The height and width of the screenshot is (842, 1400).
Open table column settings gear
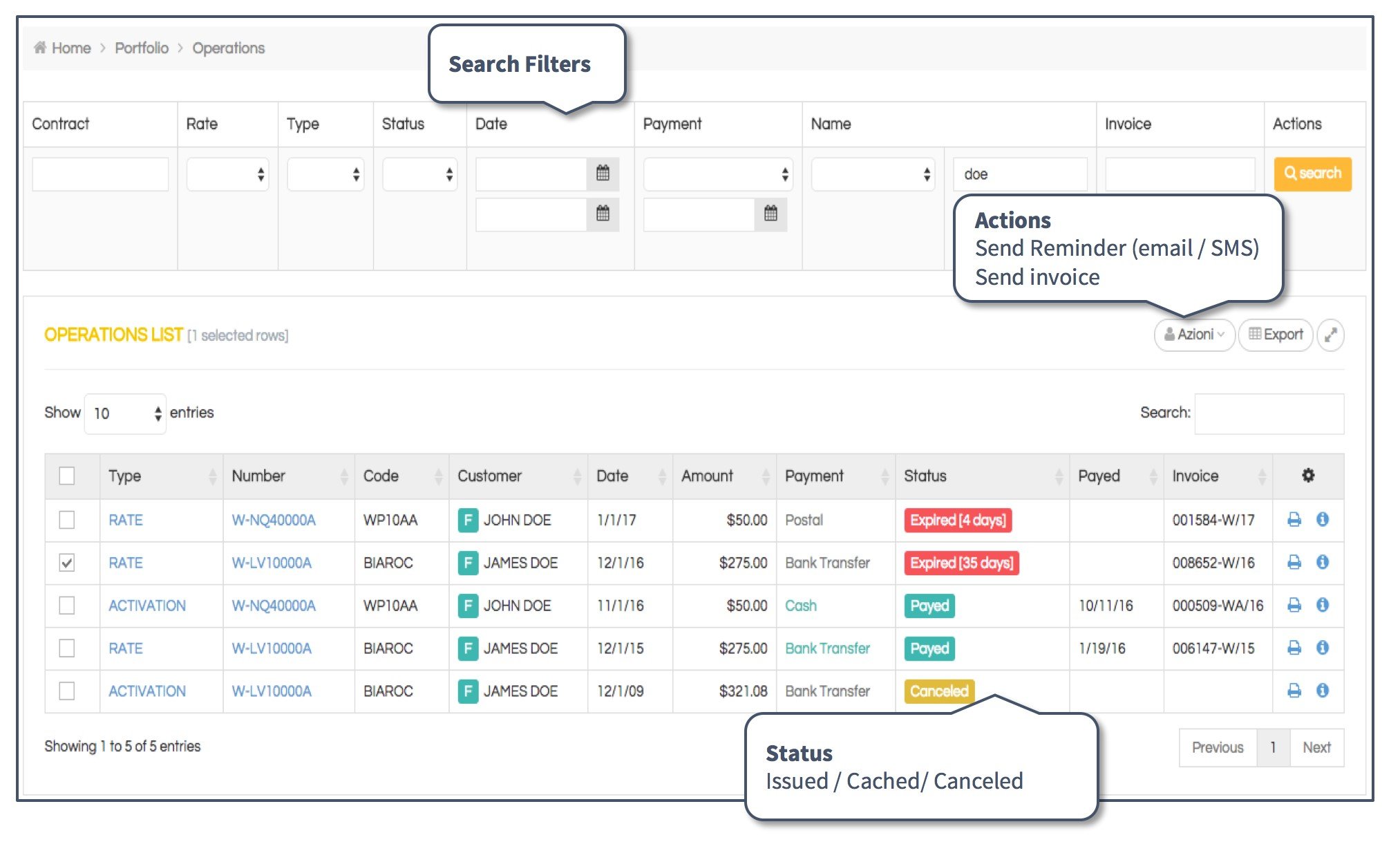pyautogui.click(x=1308, y=476)
